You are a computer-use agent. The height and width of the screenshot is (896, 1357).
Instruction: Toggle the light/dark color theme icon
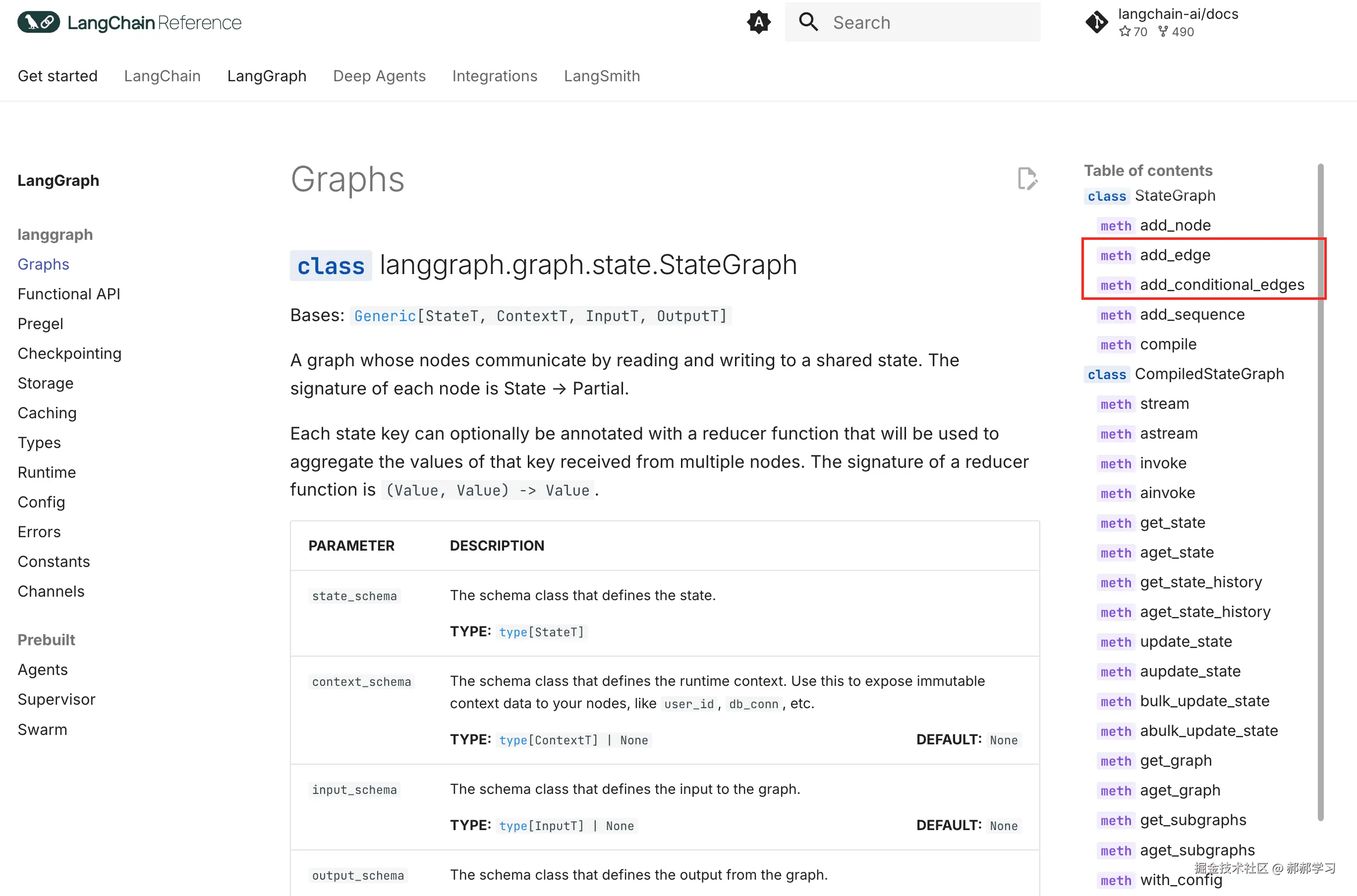(x=758, y=22)
